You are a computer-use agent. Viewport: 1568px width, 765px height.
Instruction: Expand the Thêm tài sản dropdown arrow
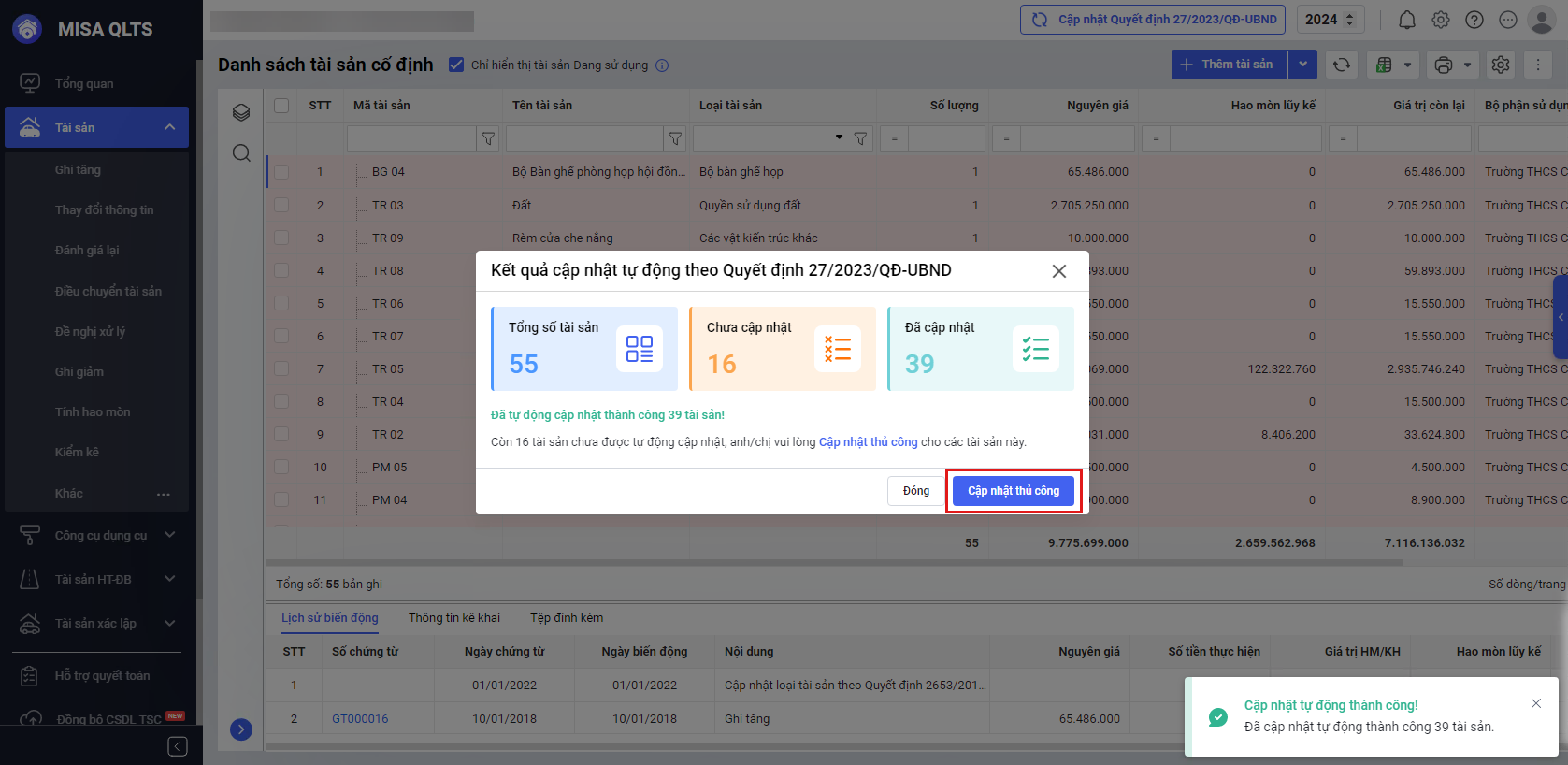pyautogui.click(x=1302, y=65)
